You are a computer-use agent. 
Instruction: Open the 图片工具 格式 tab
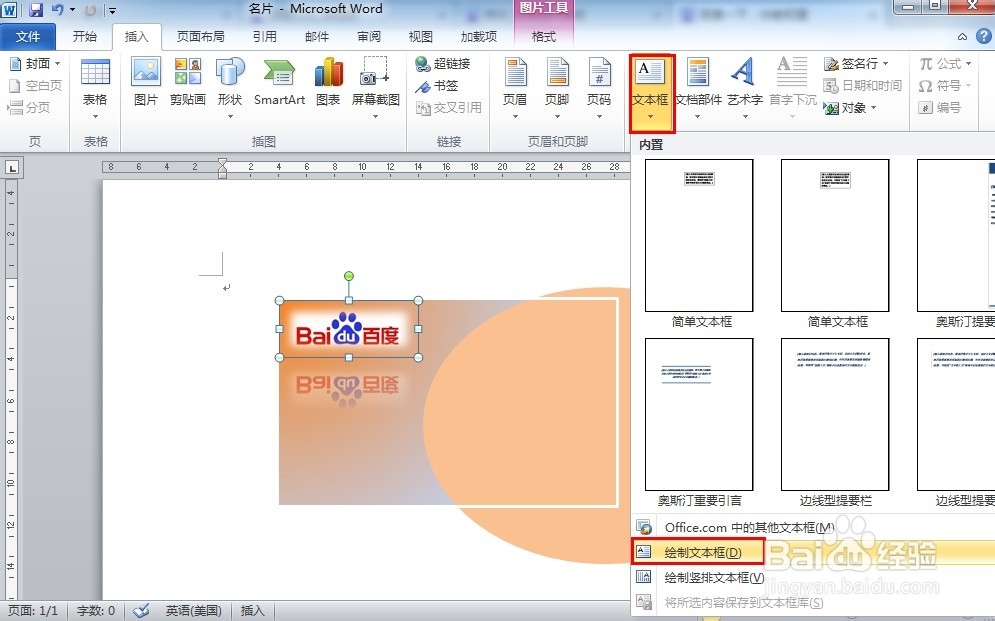545,36
